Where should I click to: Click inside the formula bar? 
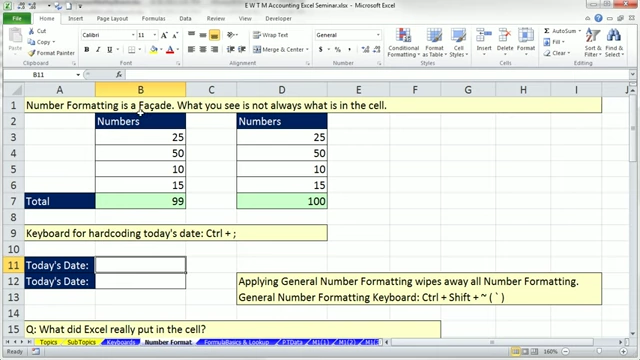(378, 75)
